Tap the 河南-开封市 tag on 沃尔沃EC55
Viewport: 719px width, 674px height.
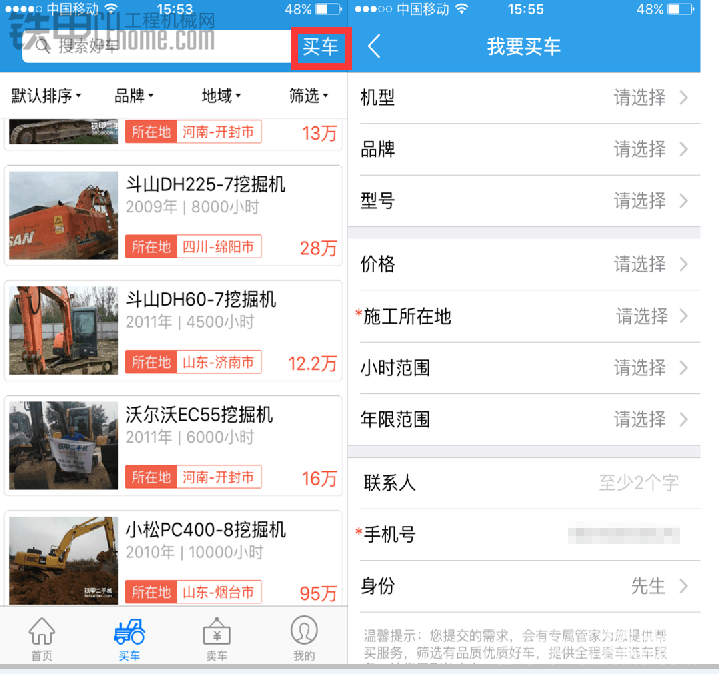[x=219, y=477]
